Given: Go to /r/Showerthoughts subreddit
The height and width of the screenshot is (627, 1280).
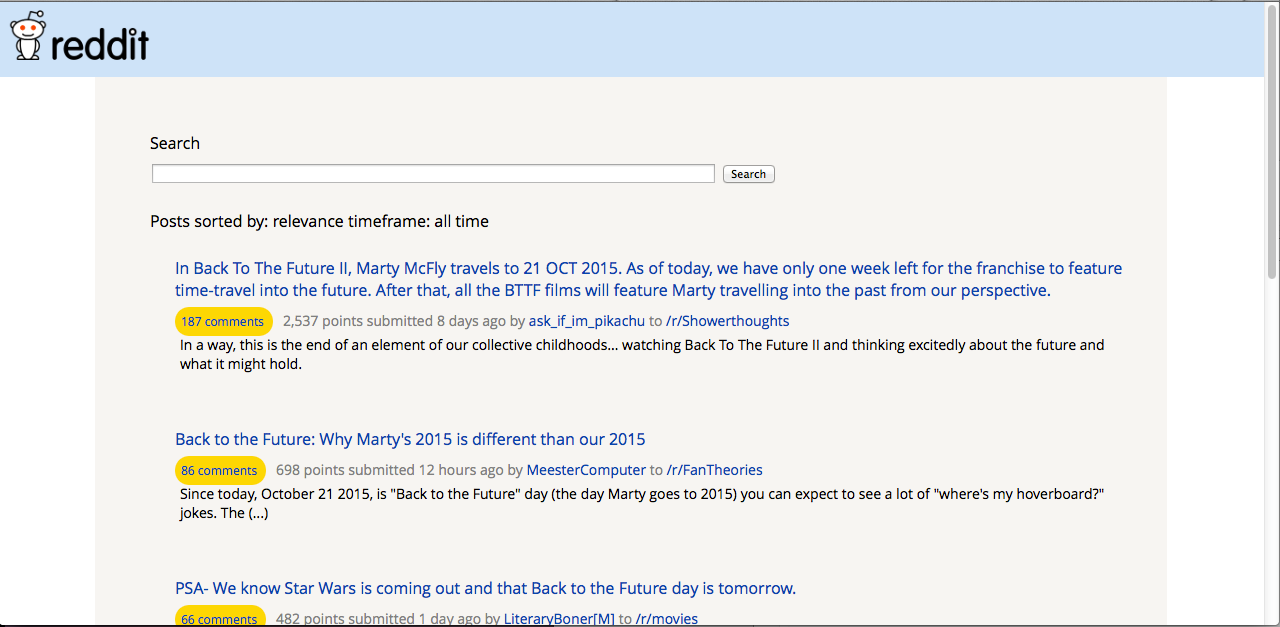Looking at the screenshot, I should click(x=728, y=321).
